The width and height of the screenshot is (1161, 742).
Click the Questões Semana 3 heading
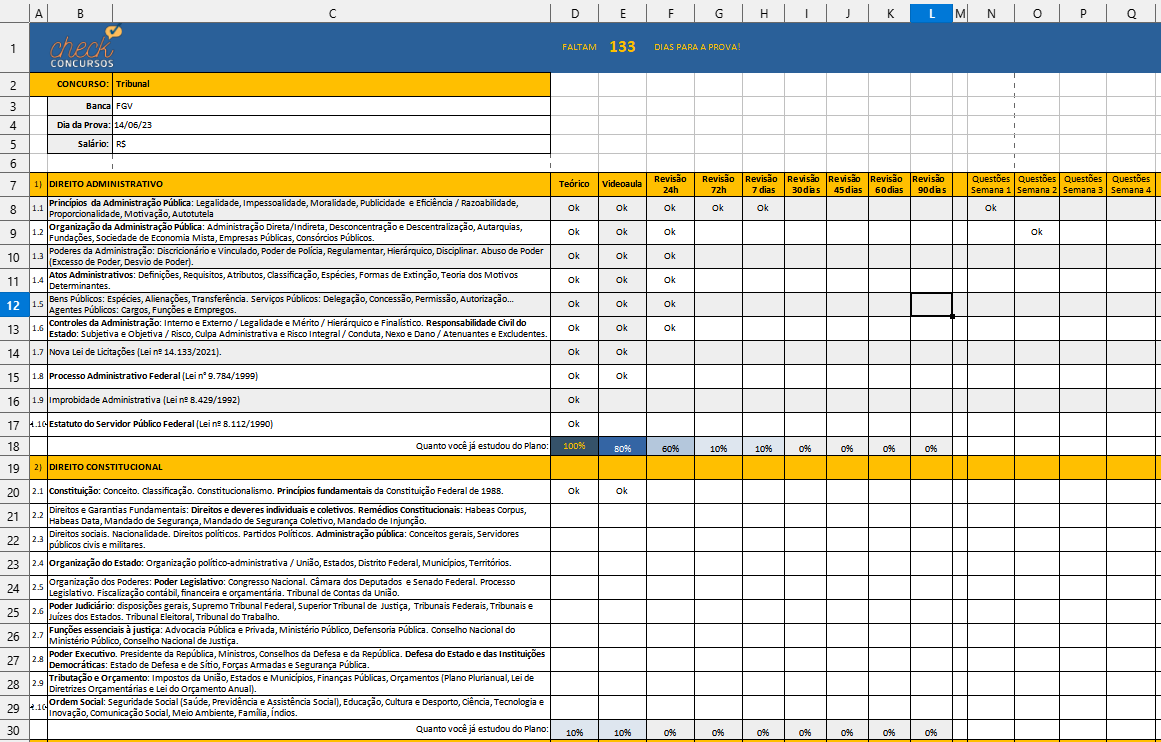pos(1083,184)
